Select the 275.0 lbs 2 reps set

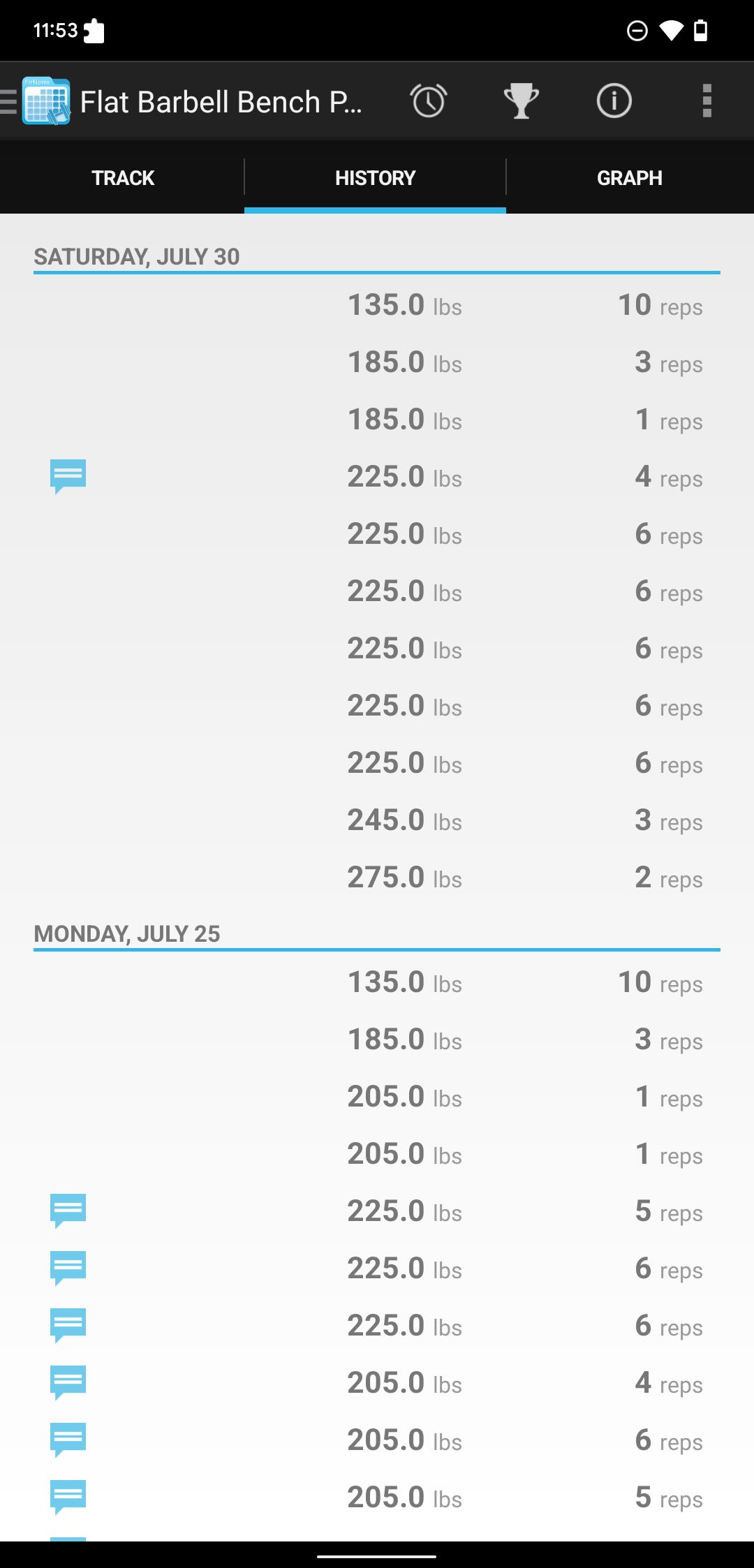[524, 878]
